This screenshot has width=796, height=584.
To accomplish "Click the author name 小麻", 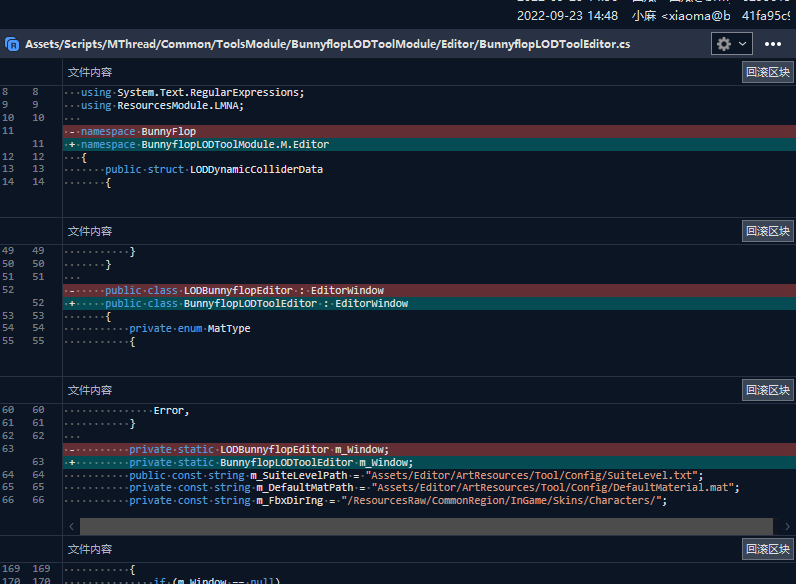I will pyautogui.click(x=645, y=16).
